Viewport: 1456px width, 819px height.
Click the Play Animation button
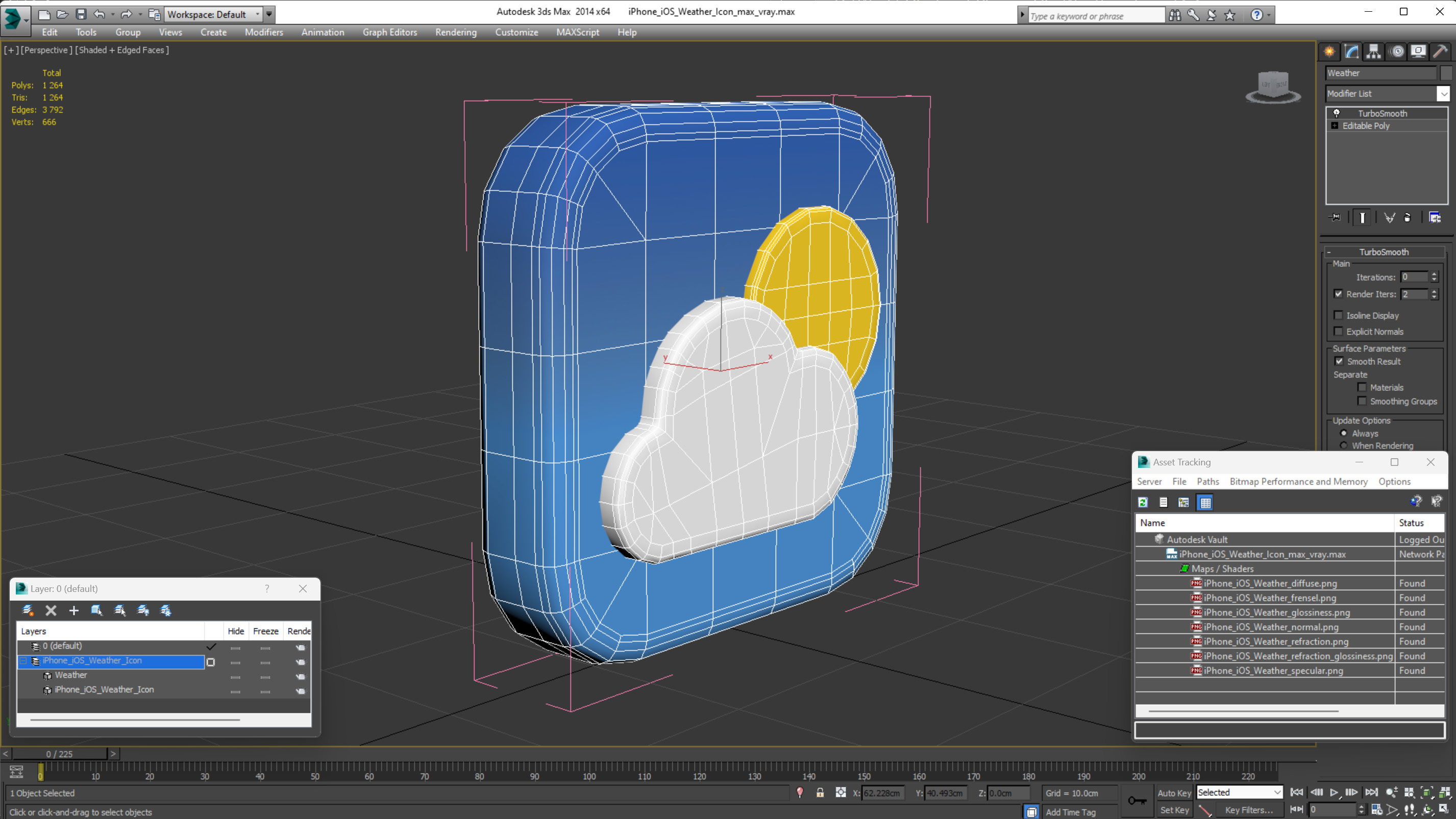1334,792
